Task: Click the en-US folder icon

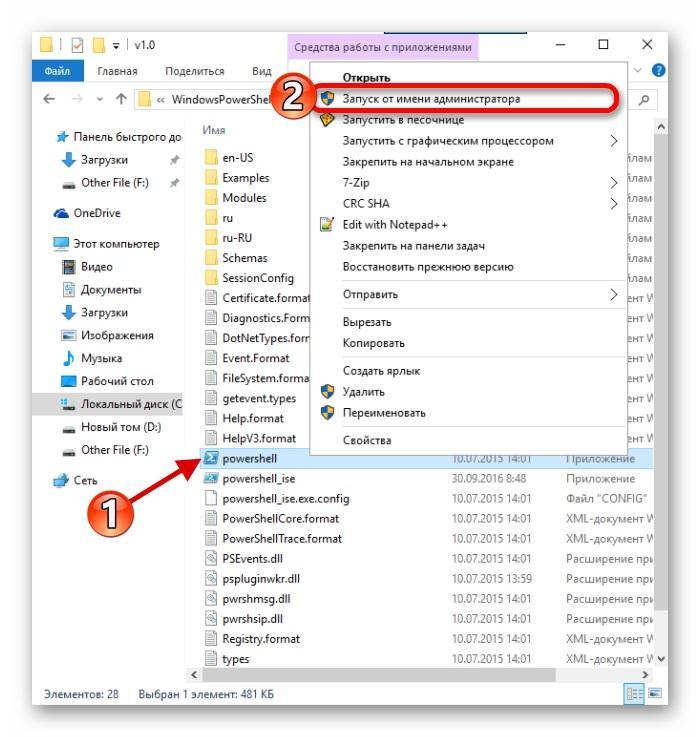Action: coord(212,157)
